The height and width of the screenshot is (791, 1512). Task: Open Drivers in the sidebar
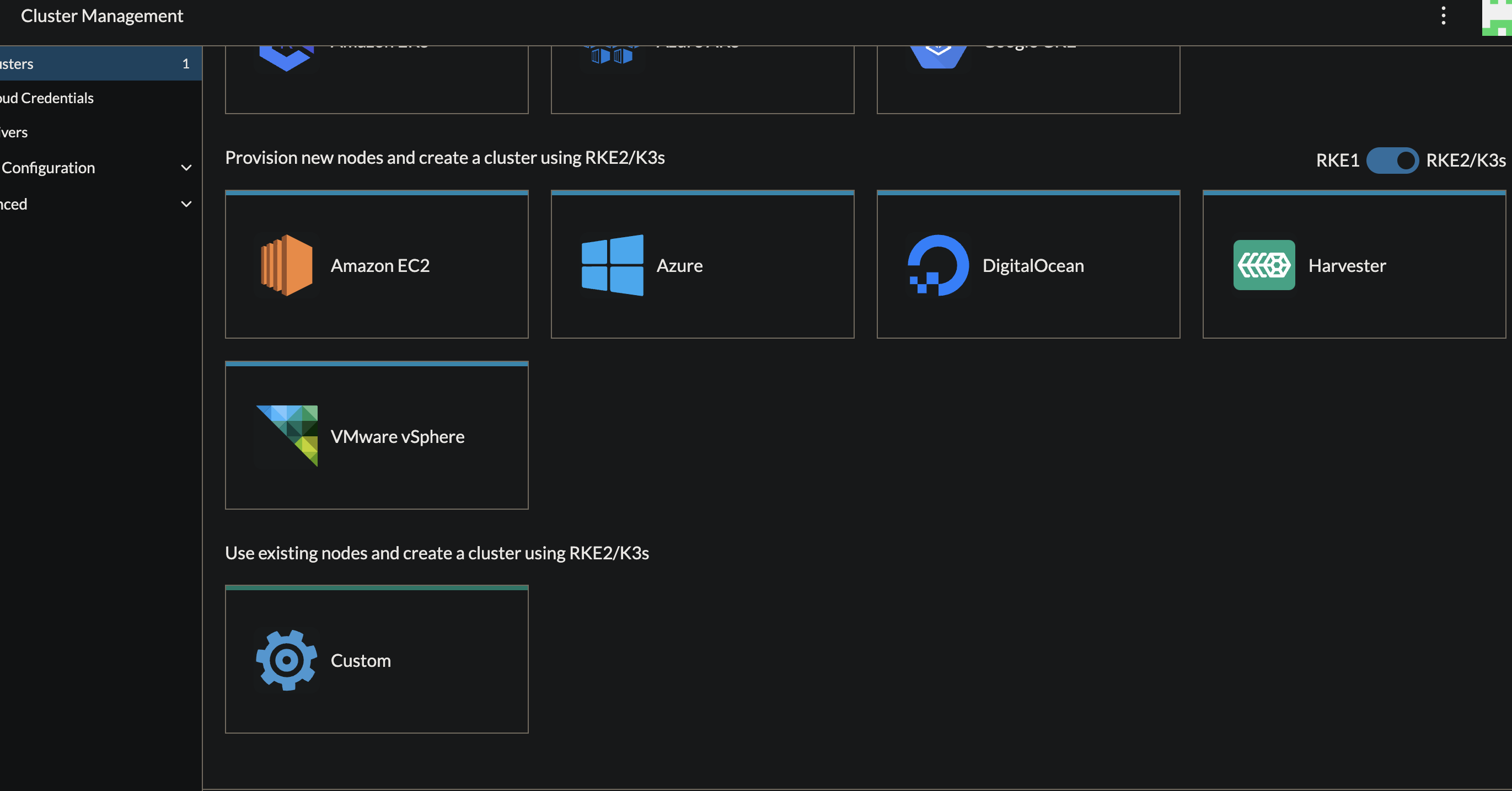point(101,132)
